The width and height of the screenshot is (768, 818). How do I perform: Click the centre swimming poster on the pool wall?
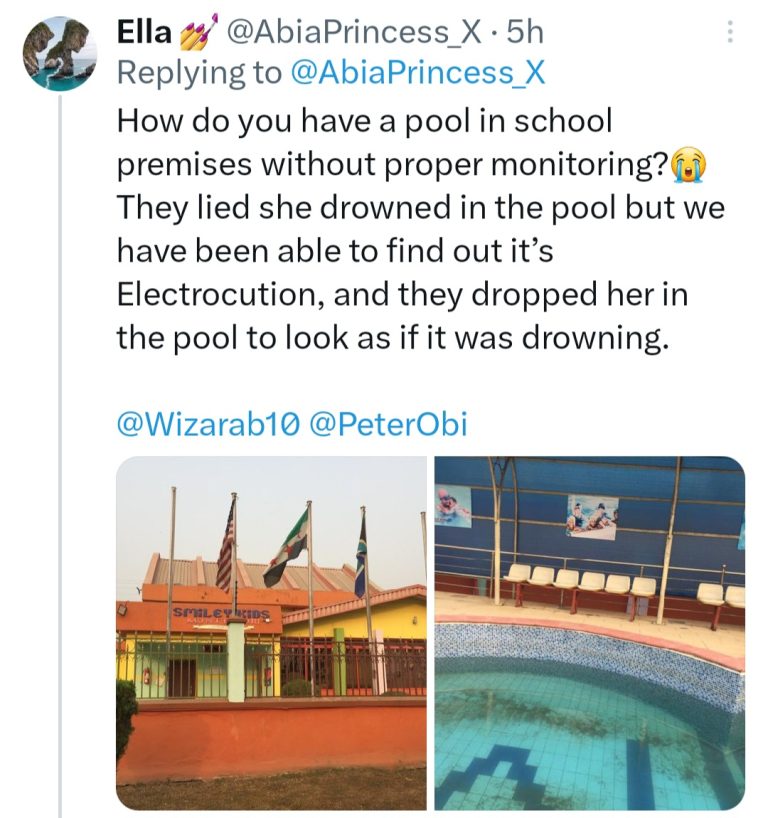tap(591, 517)
